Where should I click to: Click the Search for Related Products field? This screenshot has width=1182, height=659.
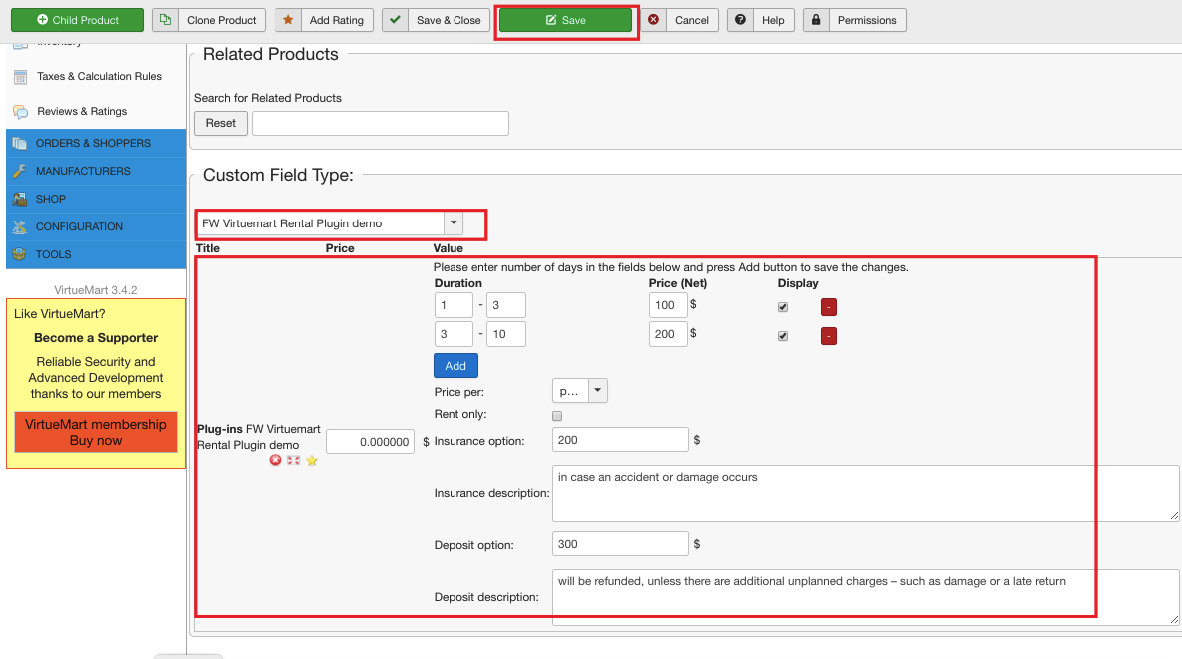click(380, 123)
